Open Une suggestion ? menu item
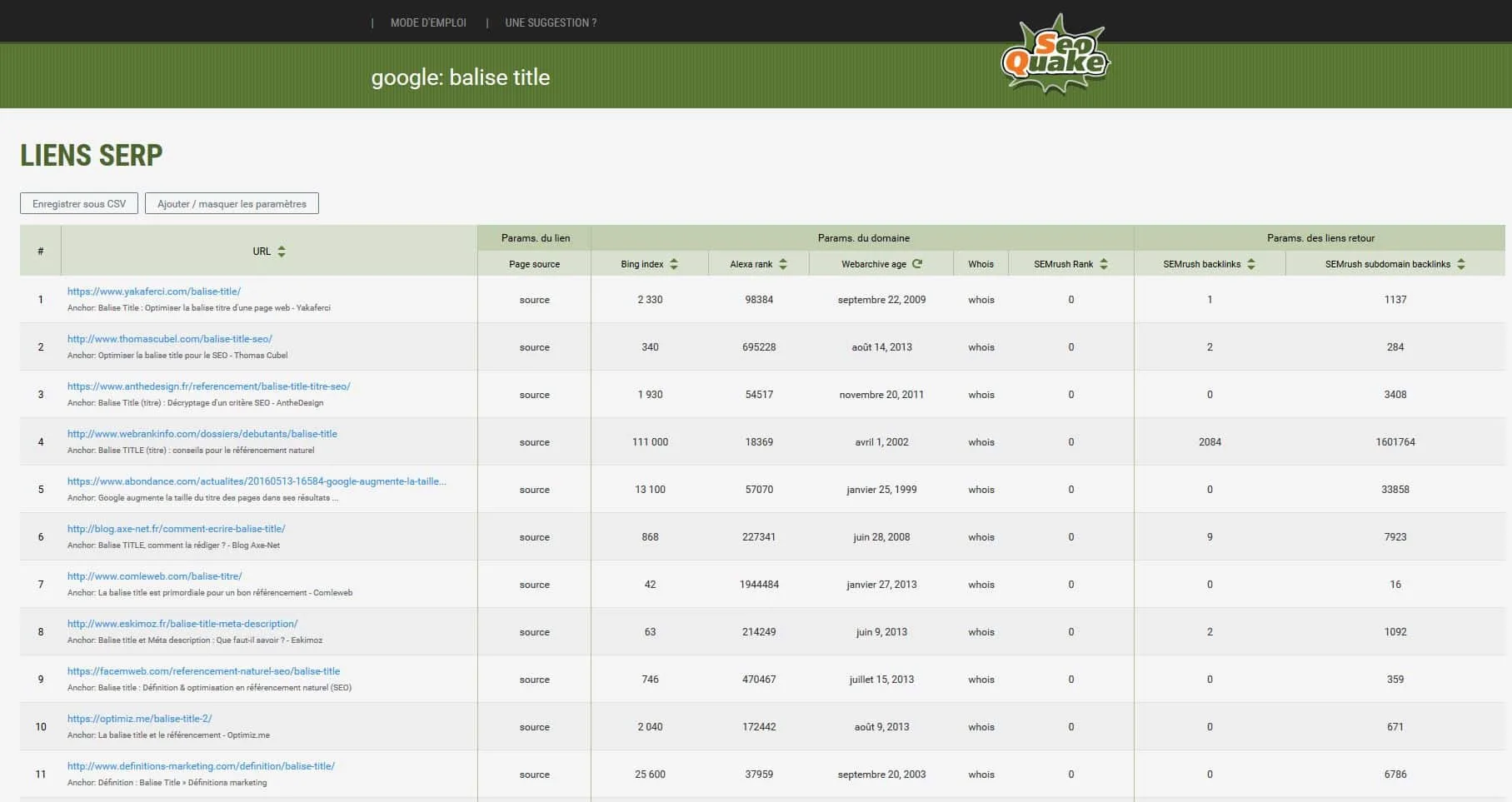 [551, 22]
